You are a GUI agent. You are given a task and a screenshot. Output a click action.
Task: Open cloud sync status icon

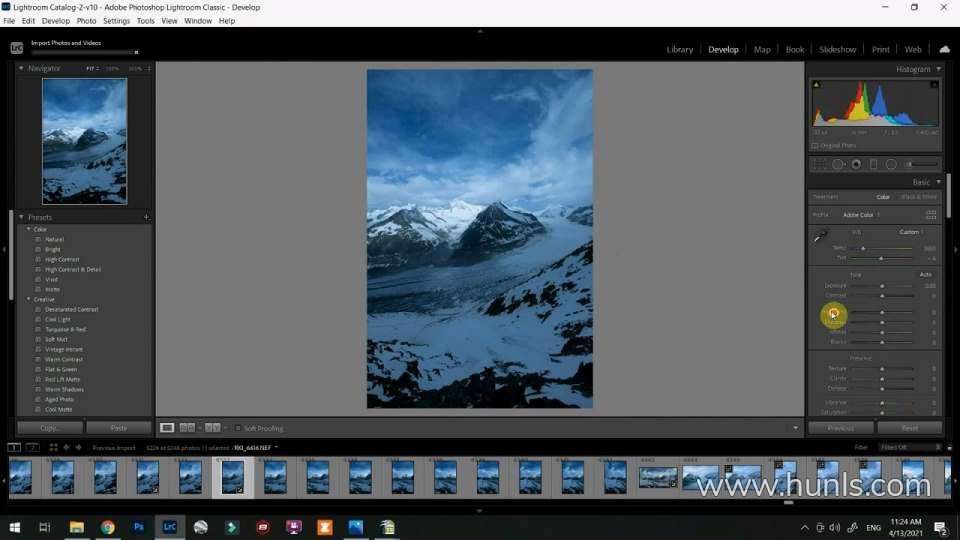(x=945, y=49)
